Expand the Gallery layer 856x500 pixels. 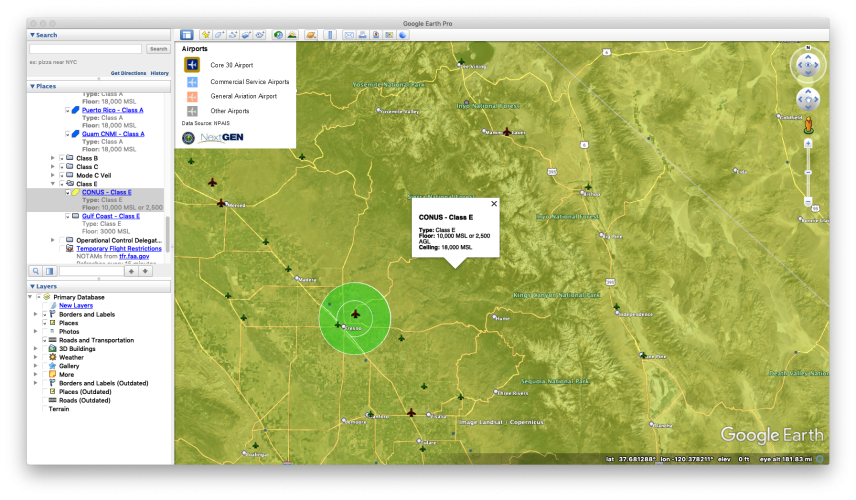36,366
